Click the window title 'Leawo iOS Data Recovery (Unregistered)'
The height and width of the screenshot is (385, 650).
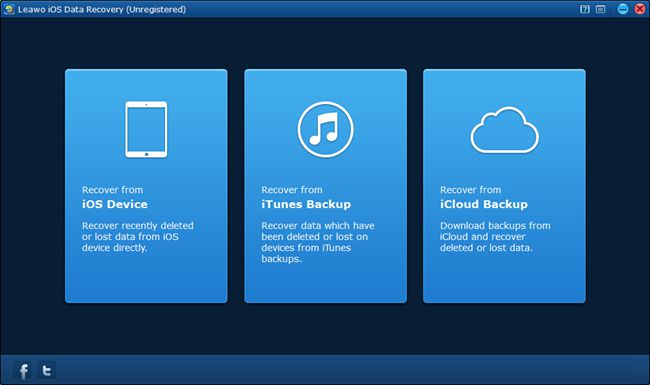point(102,9)
